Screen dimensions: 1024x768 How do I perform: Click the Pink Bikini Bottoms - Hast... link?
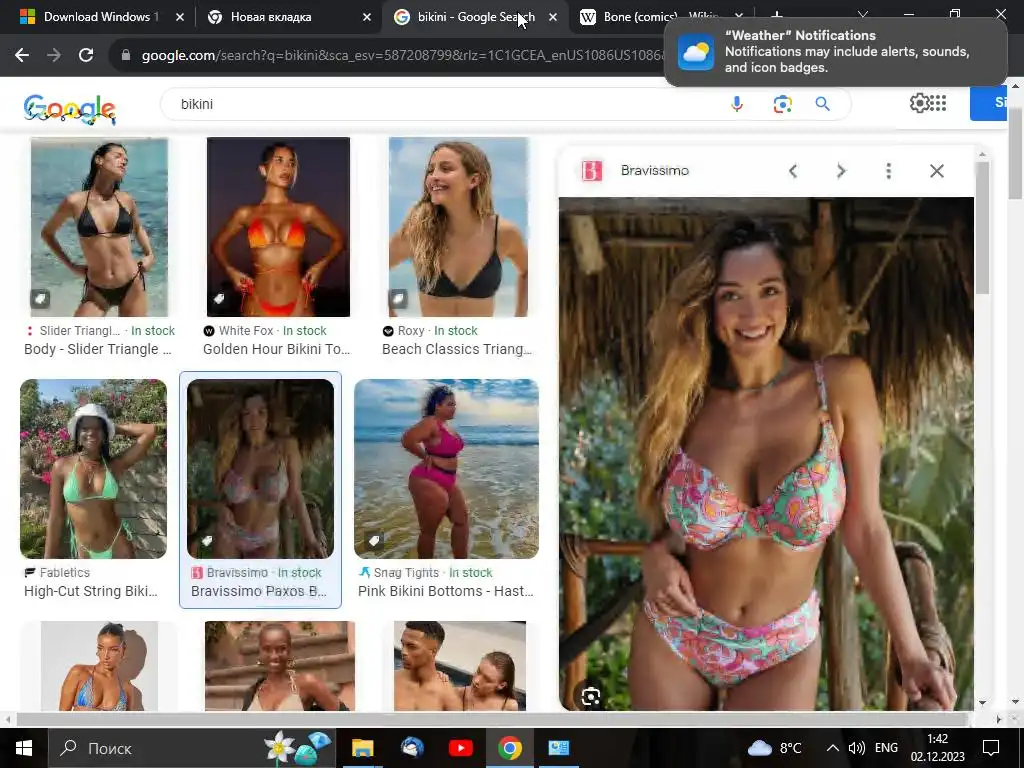tap(446, 592)
